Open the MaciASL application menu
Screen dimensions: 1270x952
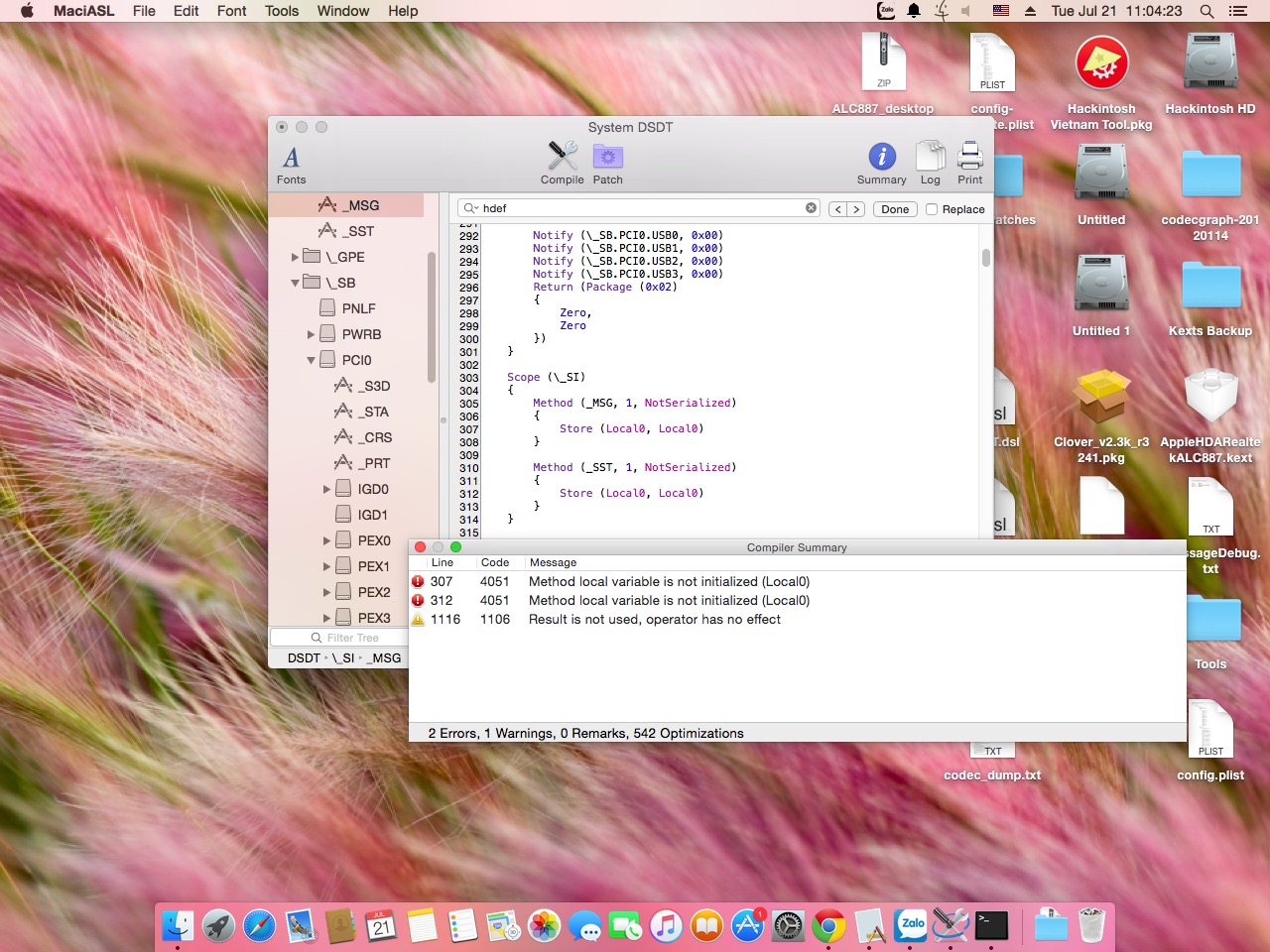tap(83, 11)
